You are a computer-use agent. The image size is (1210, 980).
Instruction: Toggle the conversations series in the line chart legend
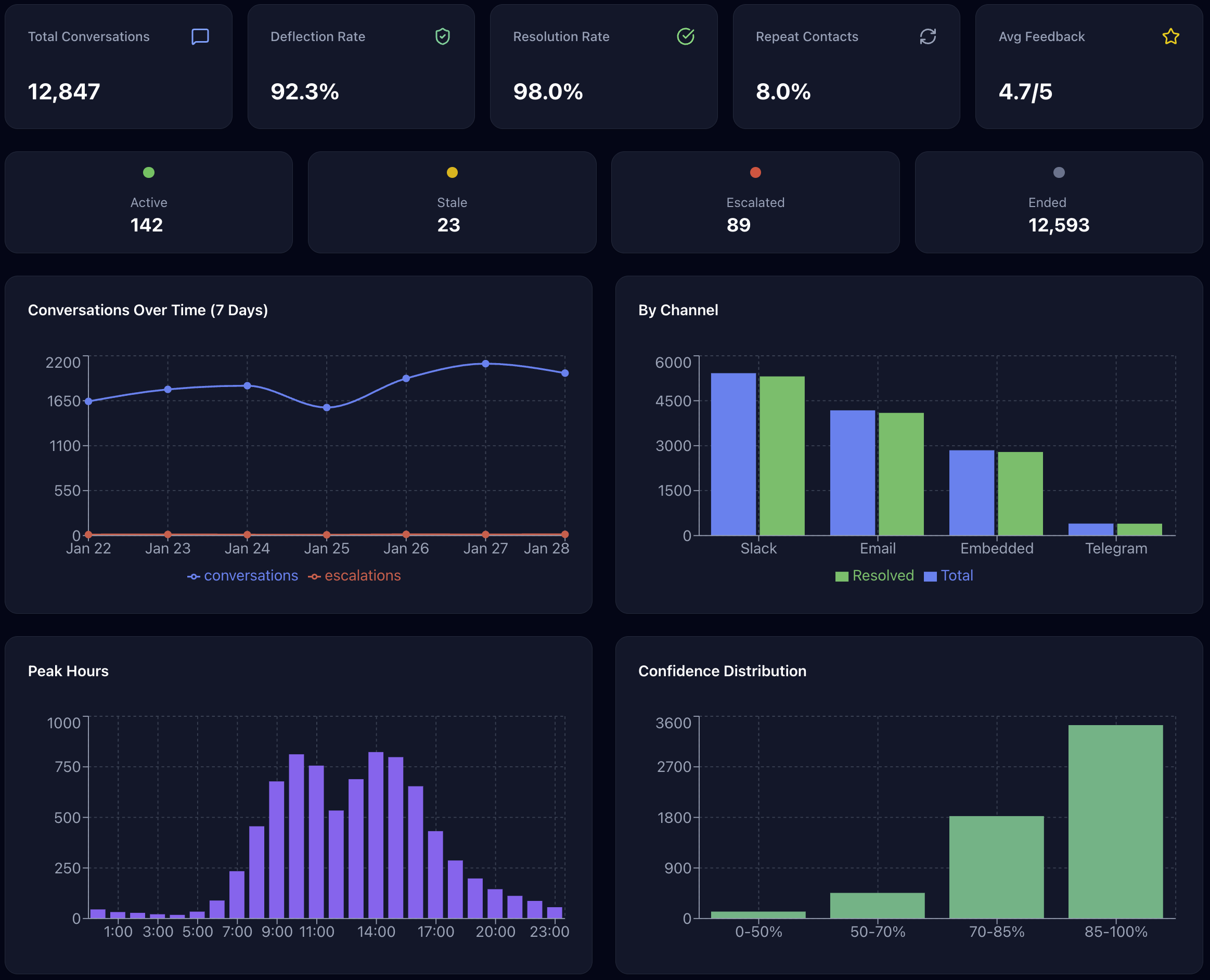click(242, 575)
